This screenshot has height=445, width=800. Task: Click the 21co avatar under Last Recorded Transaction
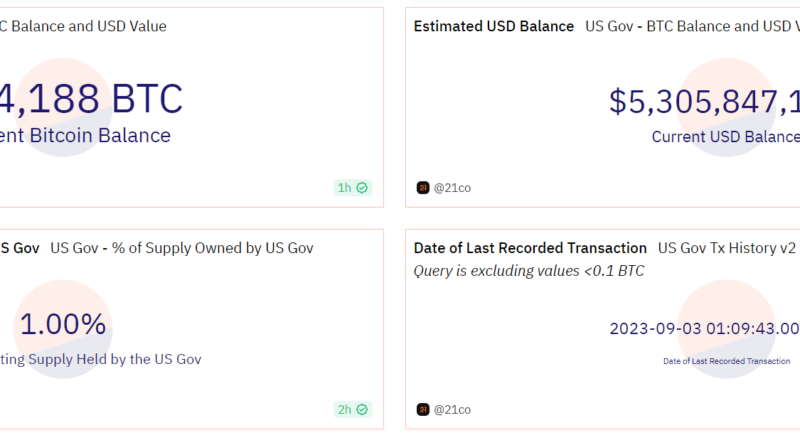pyautogui.click(x=423, y=409)
